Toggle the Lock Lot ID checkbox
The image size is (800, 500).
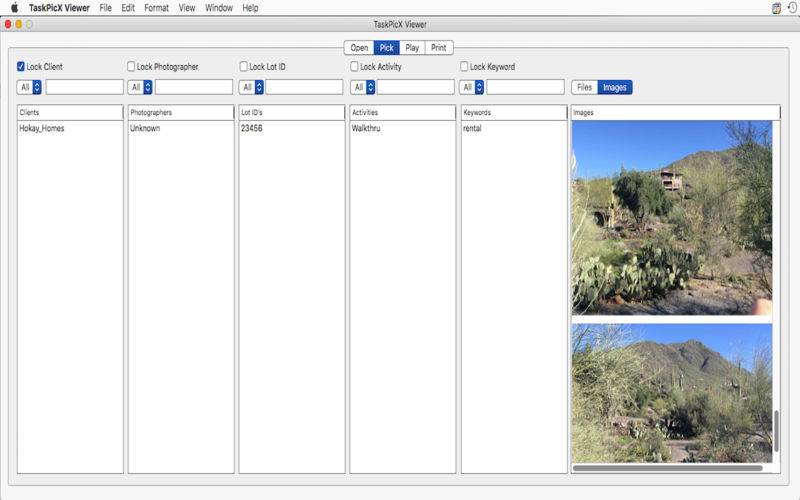(243, 67)
